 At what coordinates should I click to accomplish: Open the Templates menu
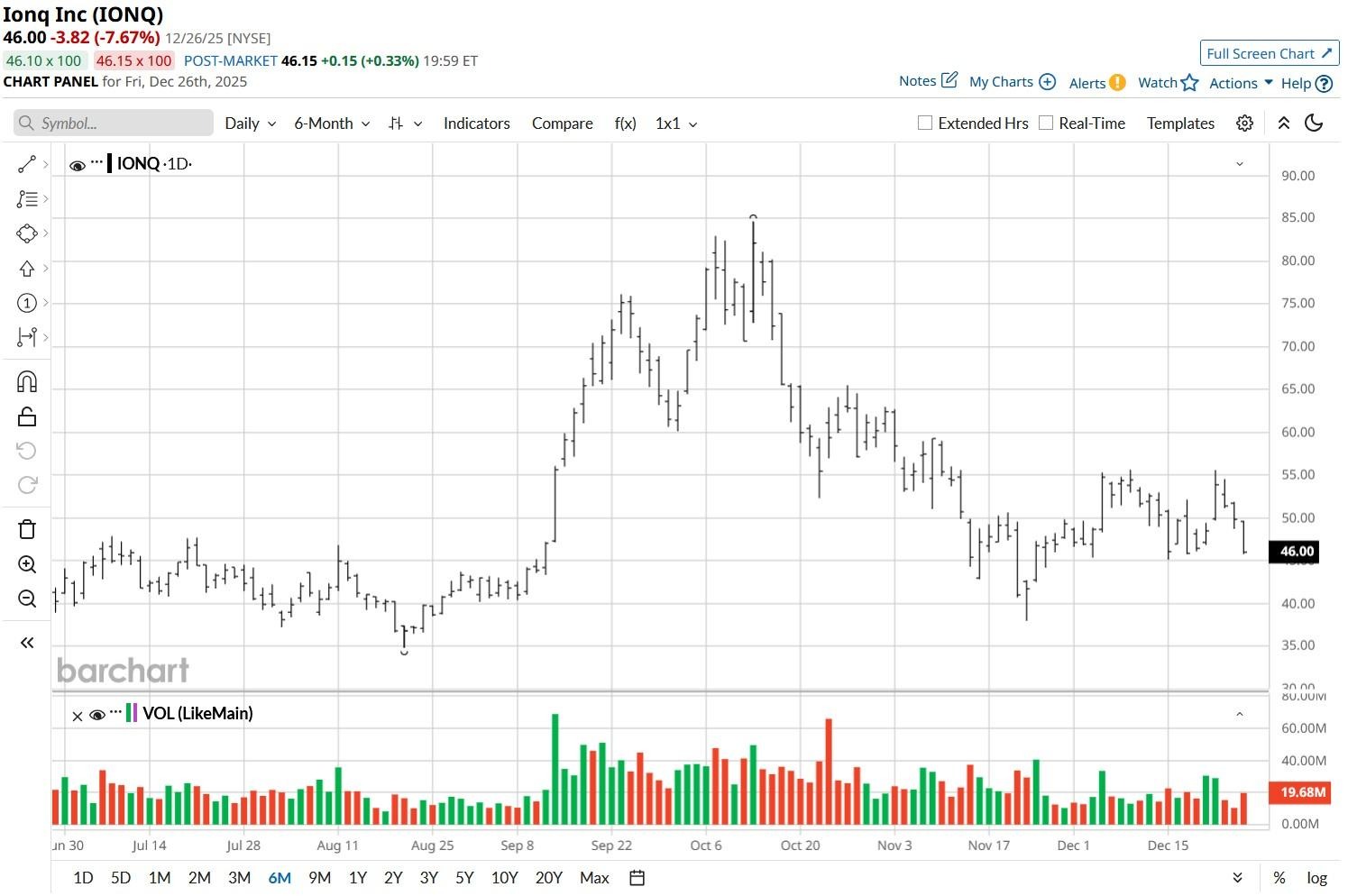[1180, 123]
